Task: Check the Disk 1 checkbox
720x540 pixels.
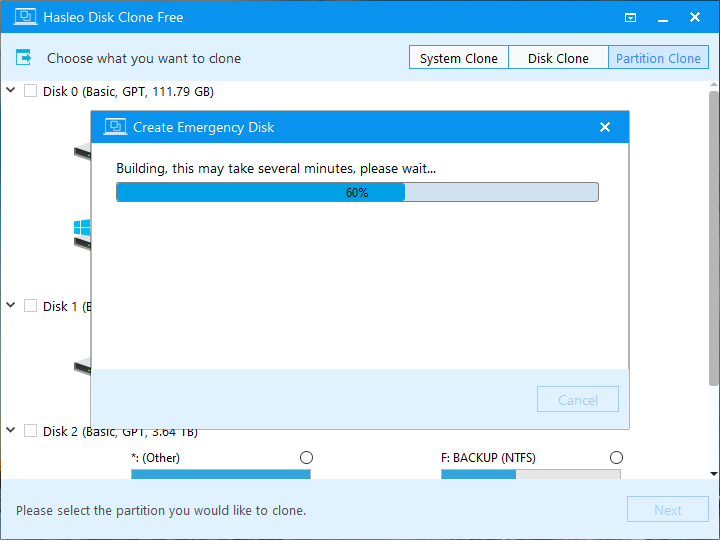Action: click(30, 305)
